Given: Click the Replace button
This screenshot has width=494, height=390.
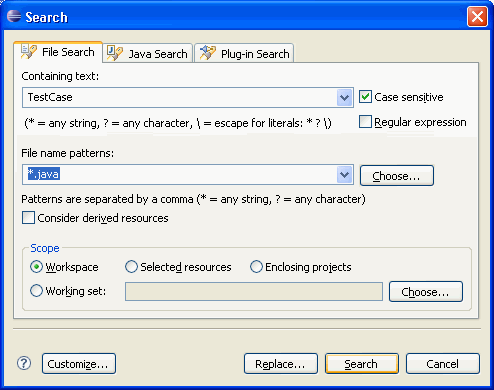Looking at the screenshot, I should 281,364.
